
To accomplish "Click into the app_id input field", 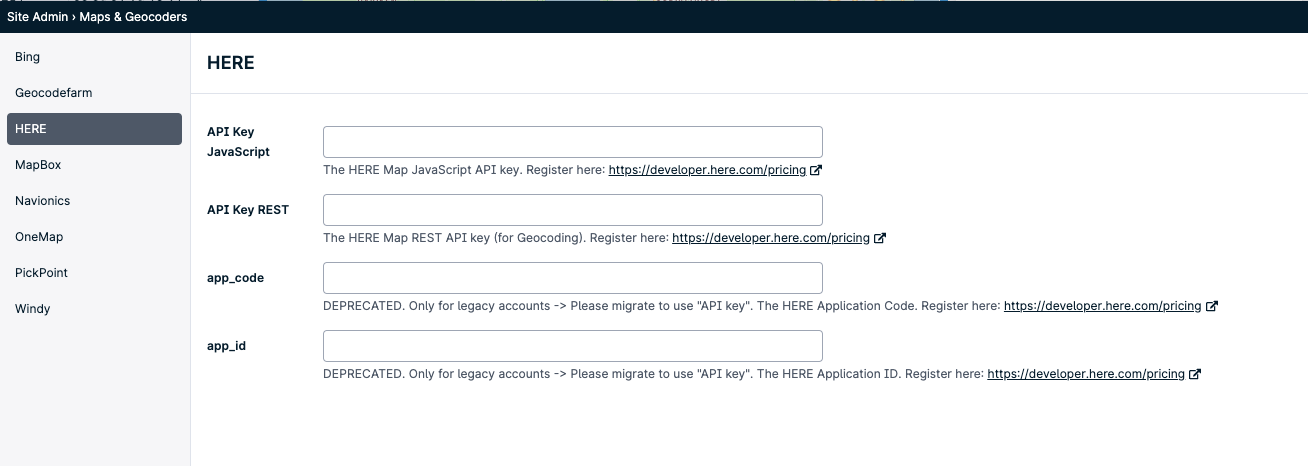I will pyautogui.click(x=573, y=346).
